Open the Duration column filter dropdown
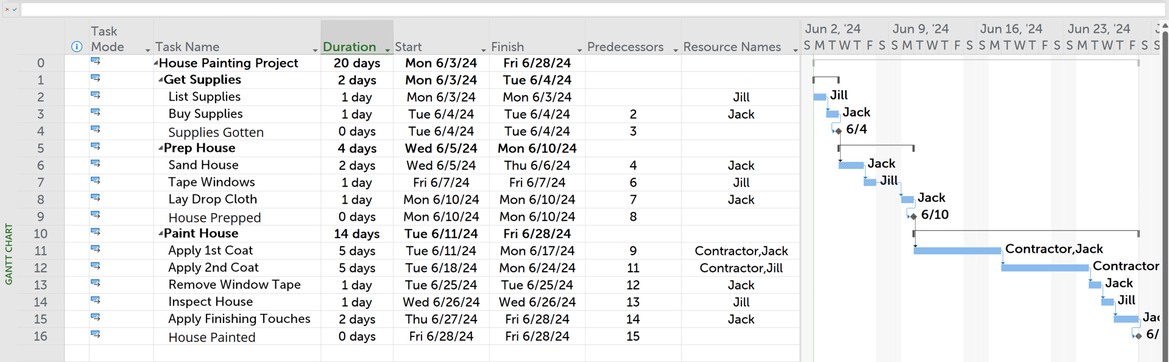 tap(387, 49)
